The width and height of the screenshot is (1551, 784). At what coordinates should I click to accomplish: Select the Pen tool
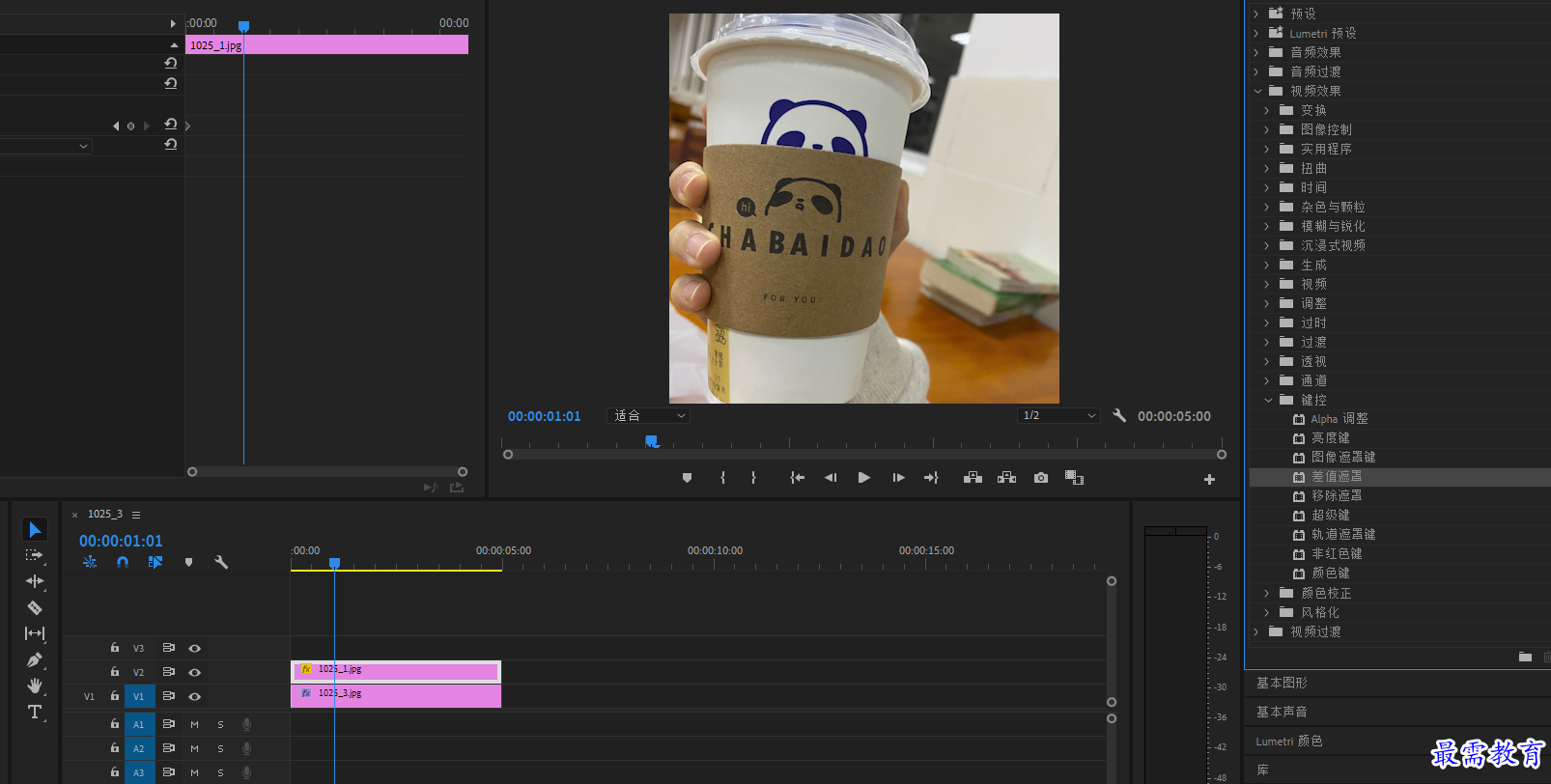(35, 659)
